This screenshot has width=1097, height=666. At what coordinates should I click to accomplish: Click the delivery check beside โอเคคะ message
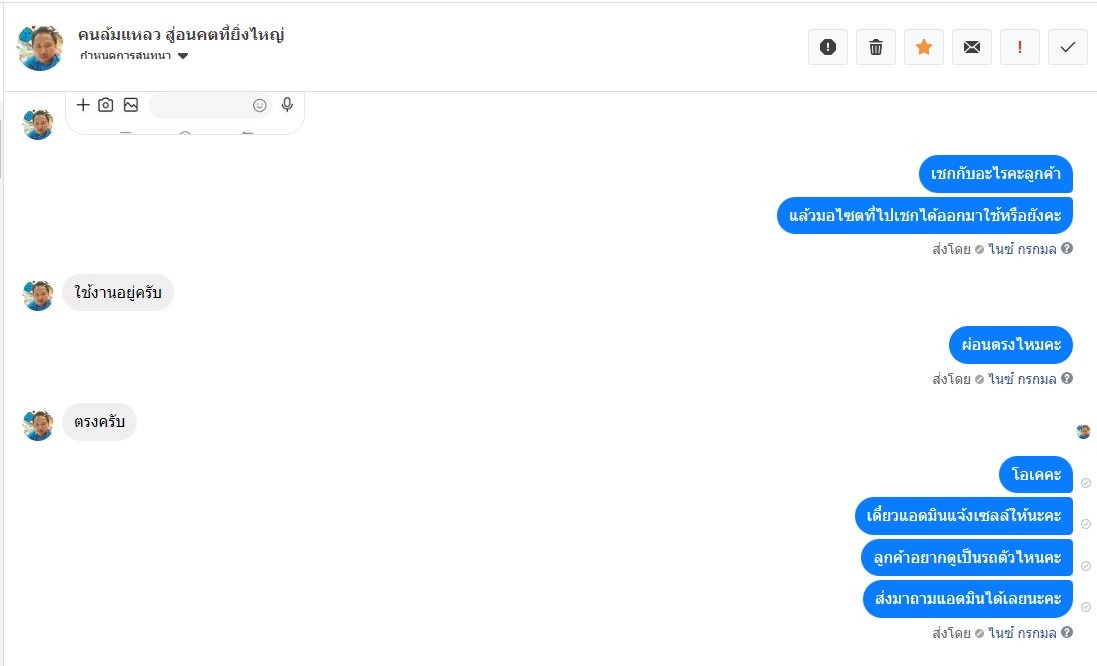tap(1086, 483)
